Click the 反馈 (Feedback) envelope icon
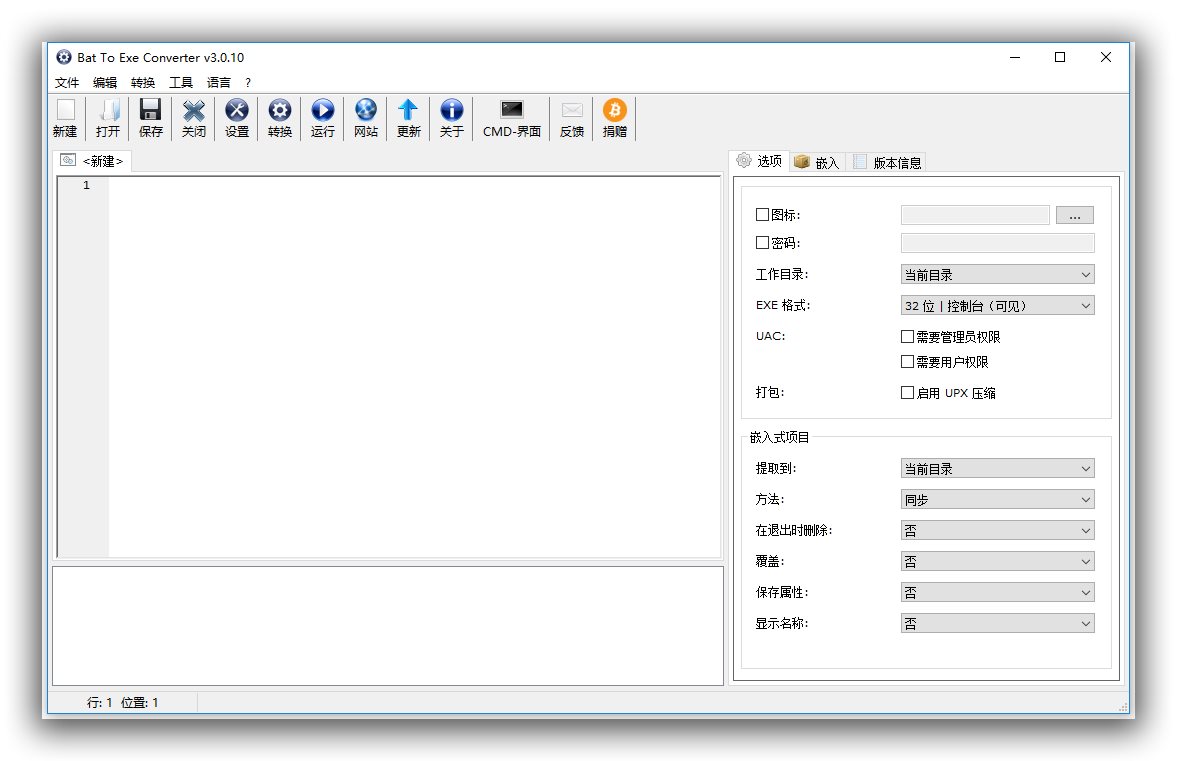The image size is (1177, 761). pyautogui.click(x=572, y=119)
